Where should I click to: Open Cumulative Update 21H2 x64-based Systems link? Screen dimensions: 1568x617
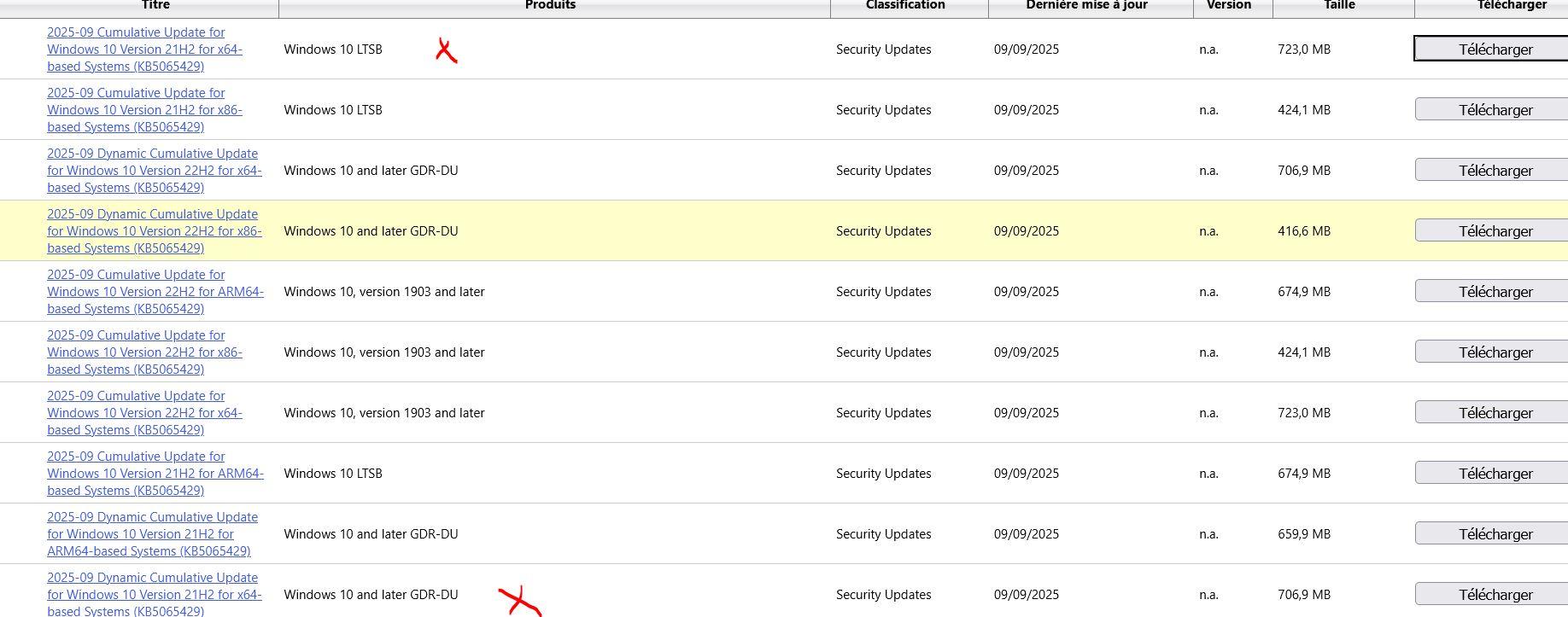[x=144, y=49]
